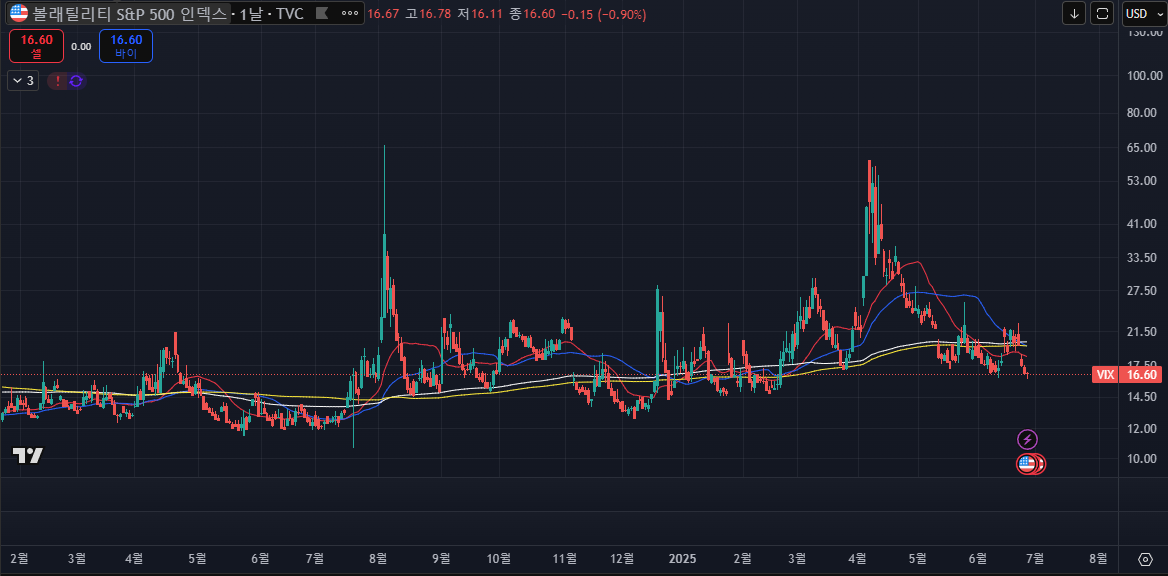Click the VIX price label on axis

tap(1104, 374)
